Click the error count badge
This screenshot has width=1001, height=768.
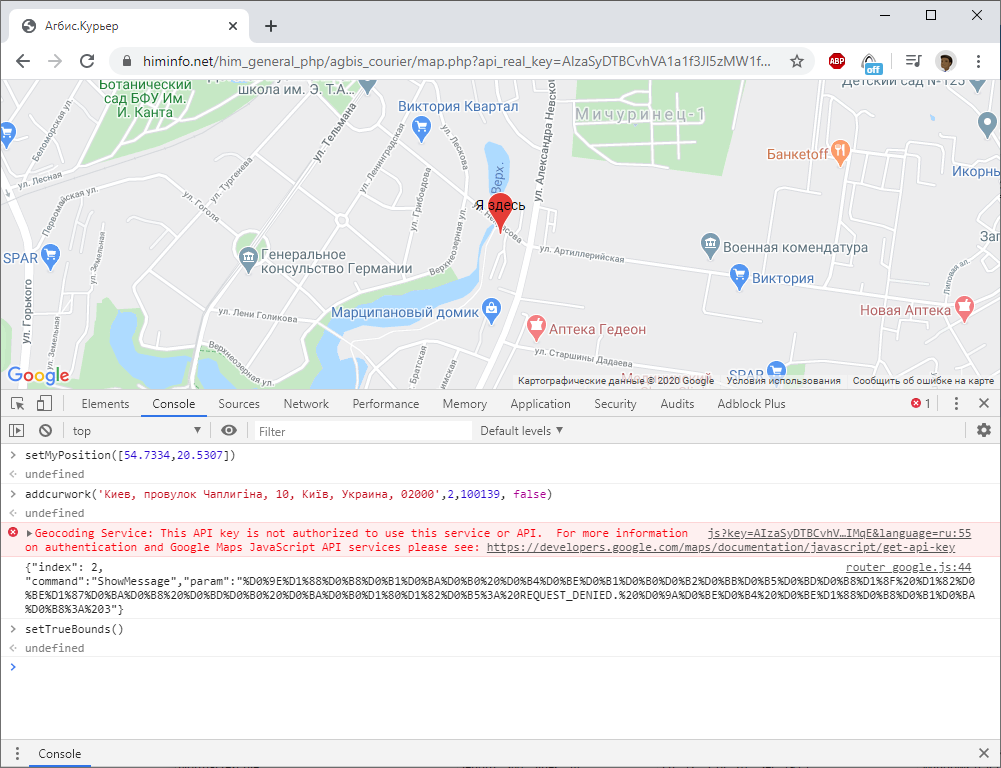(x=921, y=403)
